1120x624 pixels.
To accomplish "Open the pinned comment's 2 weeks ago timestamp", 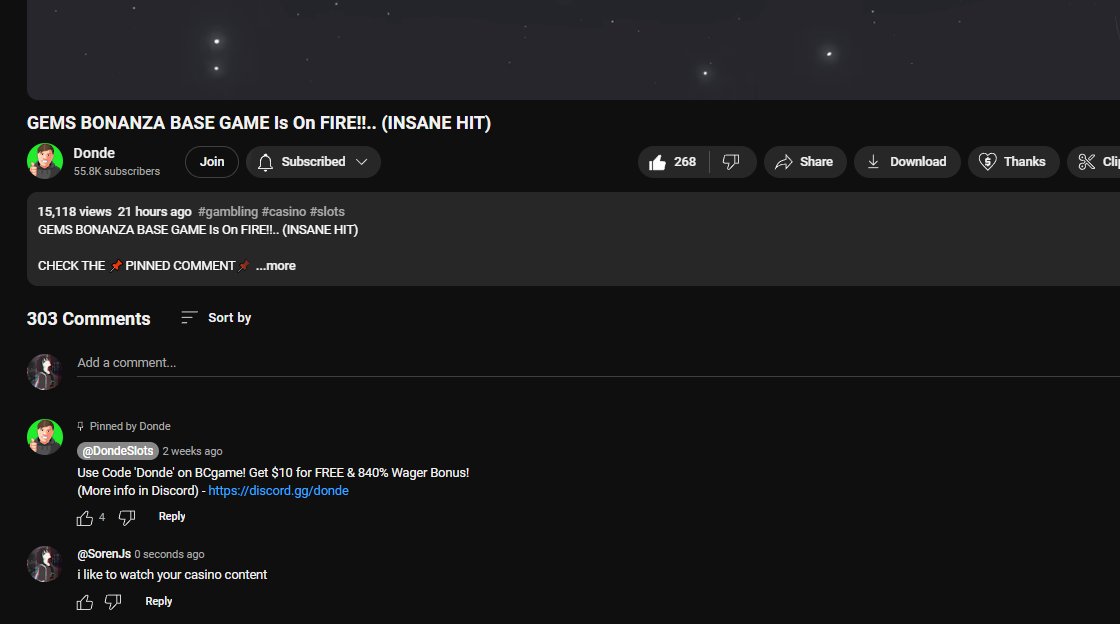I will [x=192, y=451].
